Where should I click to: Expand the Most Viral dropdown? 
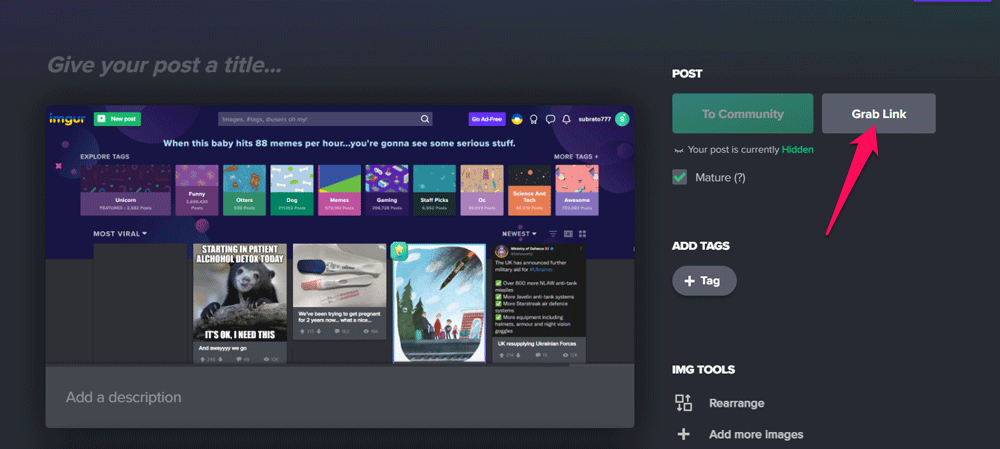120,234
